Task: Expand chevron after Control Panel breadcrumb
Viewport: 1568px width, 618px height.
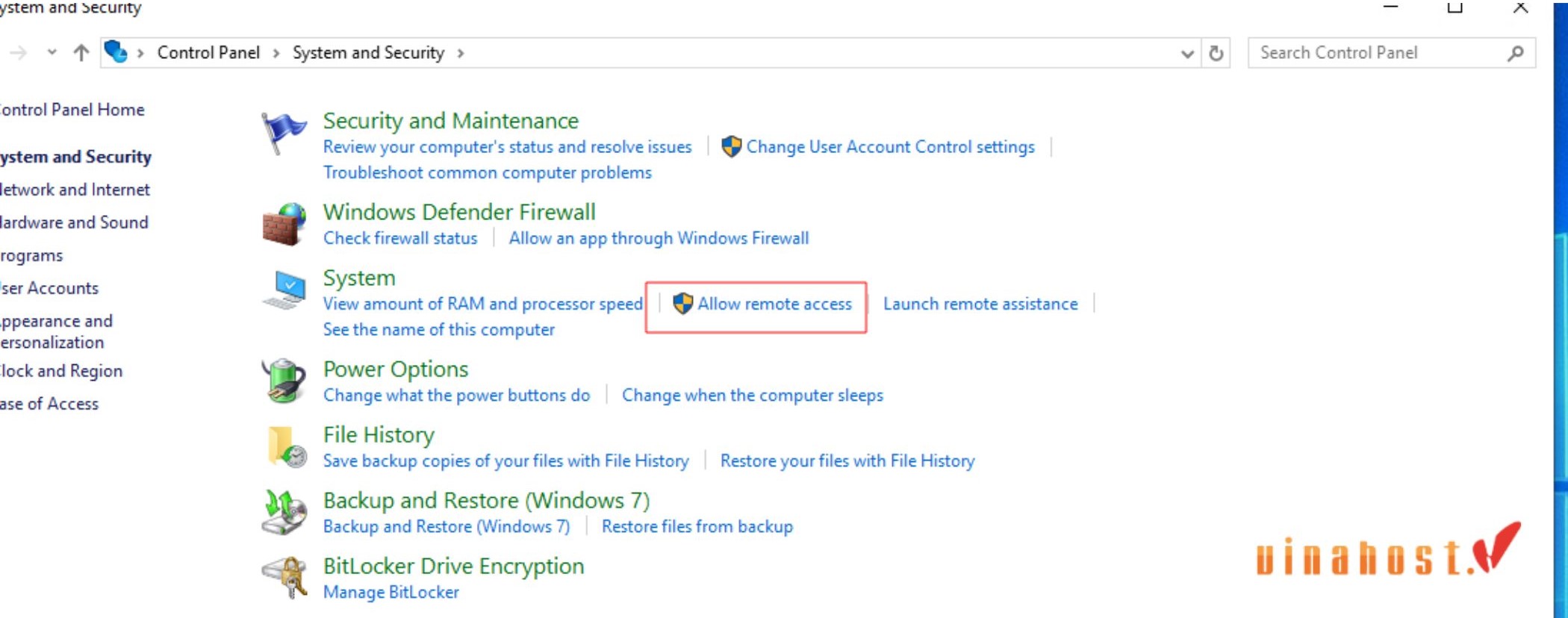Action: pyautogui.click(x=276, y=53)
